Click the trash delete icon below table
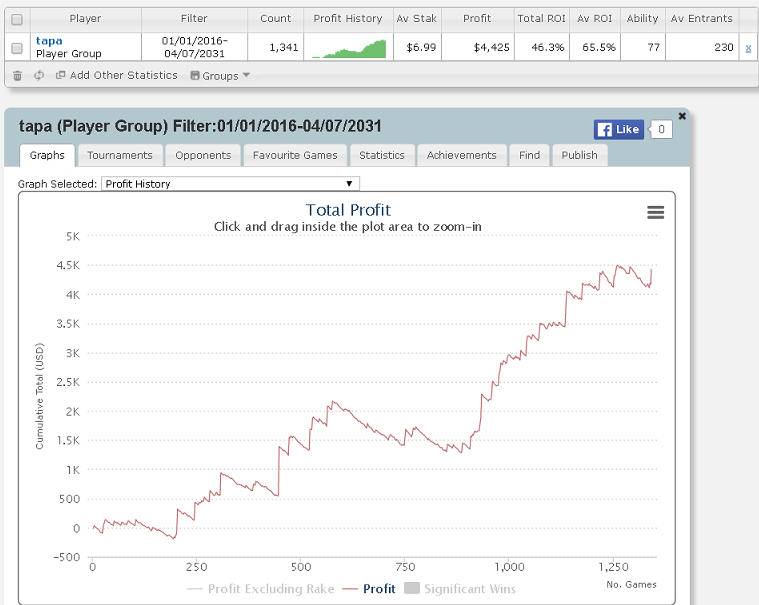This screenshot has height=605, width=759. (x=17, y=76)
